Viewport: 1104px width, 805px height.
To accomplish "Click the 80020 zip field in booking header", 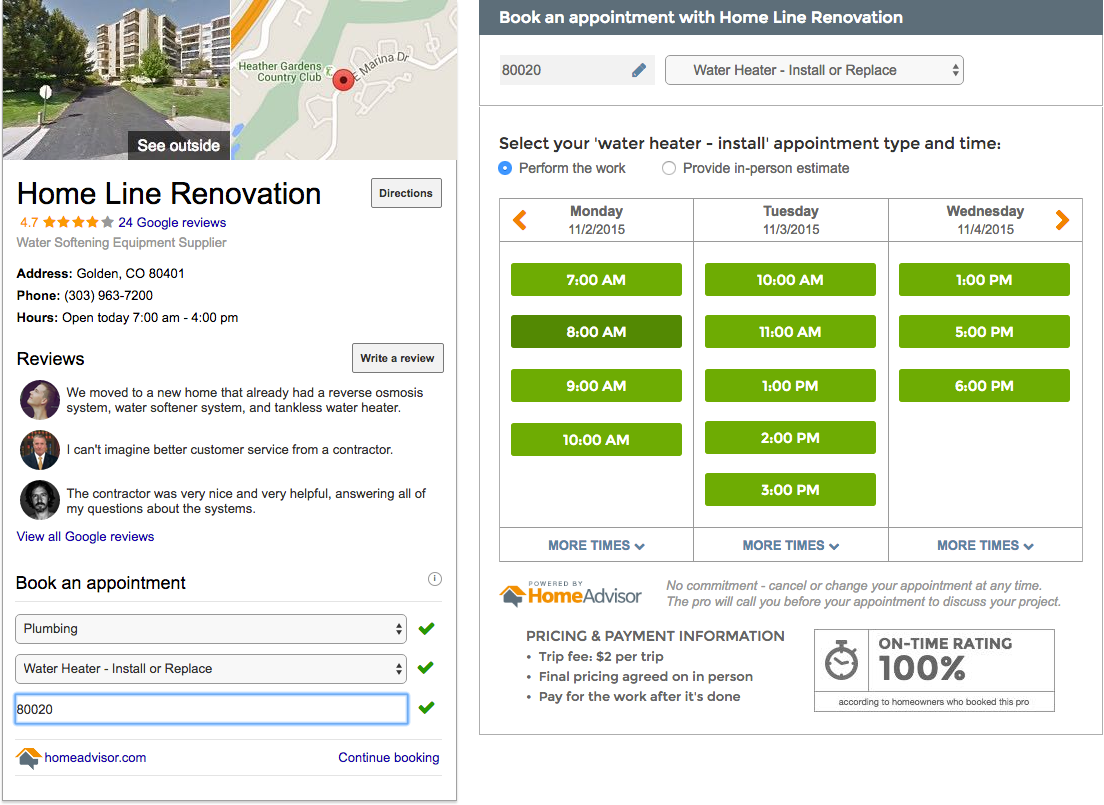I will 577,70.
